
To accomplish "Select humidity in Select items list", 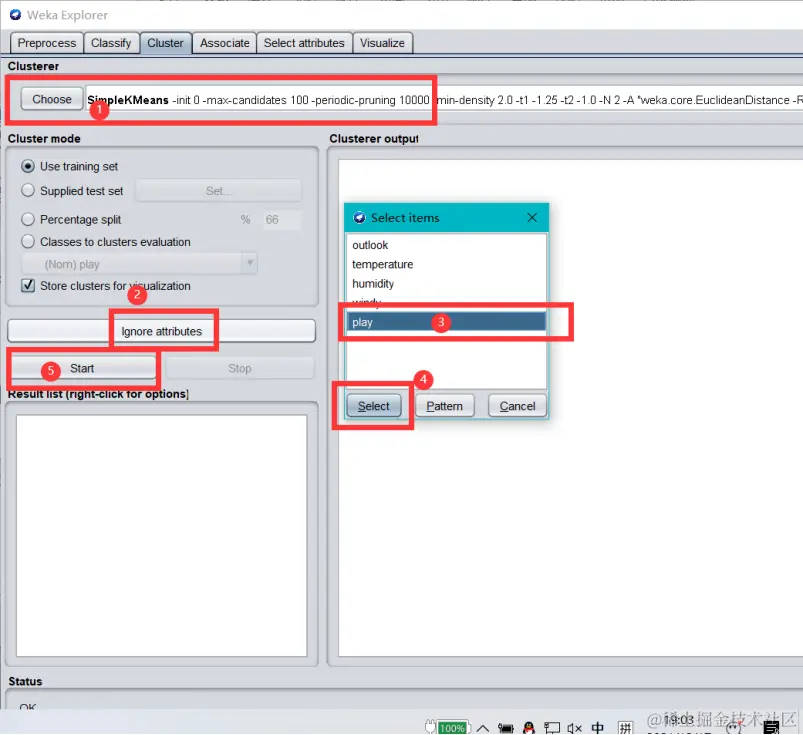I will (446, 284).
